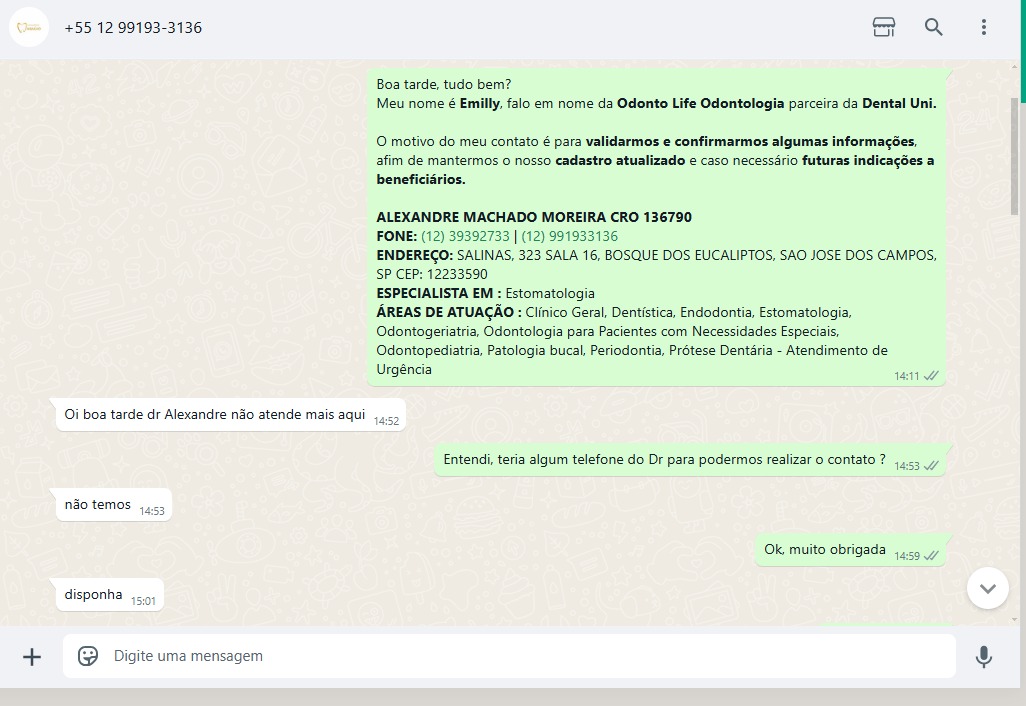The image size is (1026, 706).
Task: Open the emoji and sticker picker
Action: 88,656
